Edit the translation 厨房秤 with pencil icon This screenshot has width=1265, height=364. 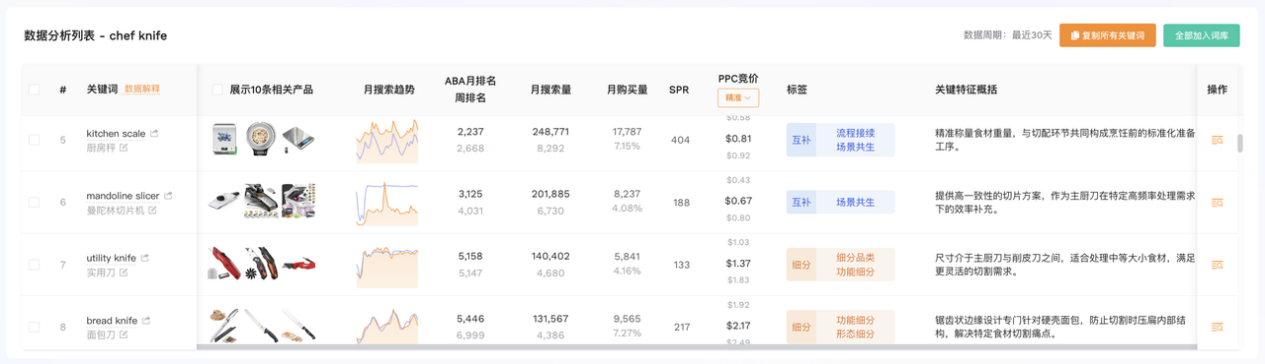(124, 147)
